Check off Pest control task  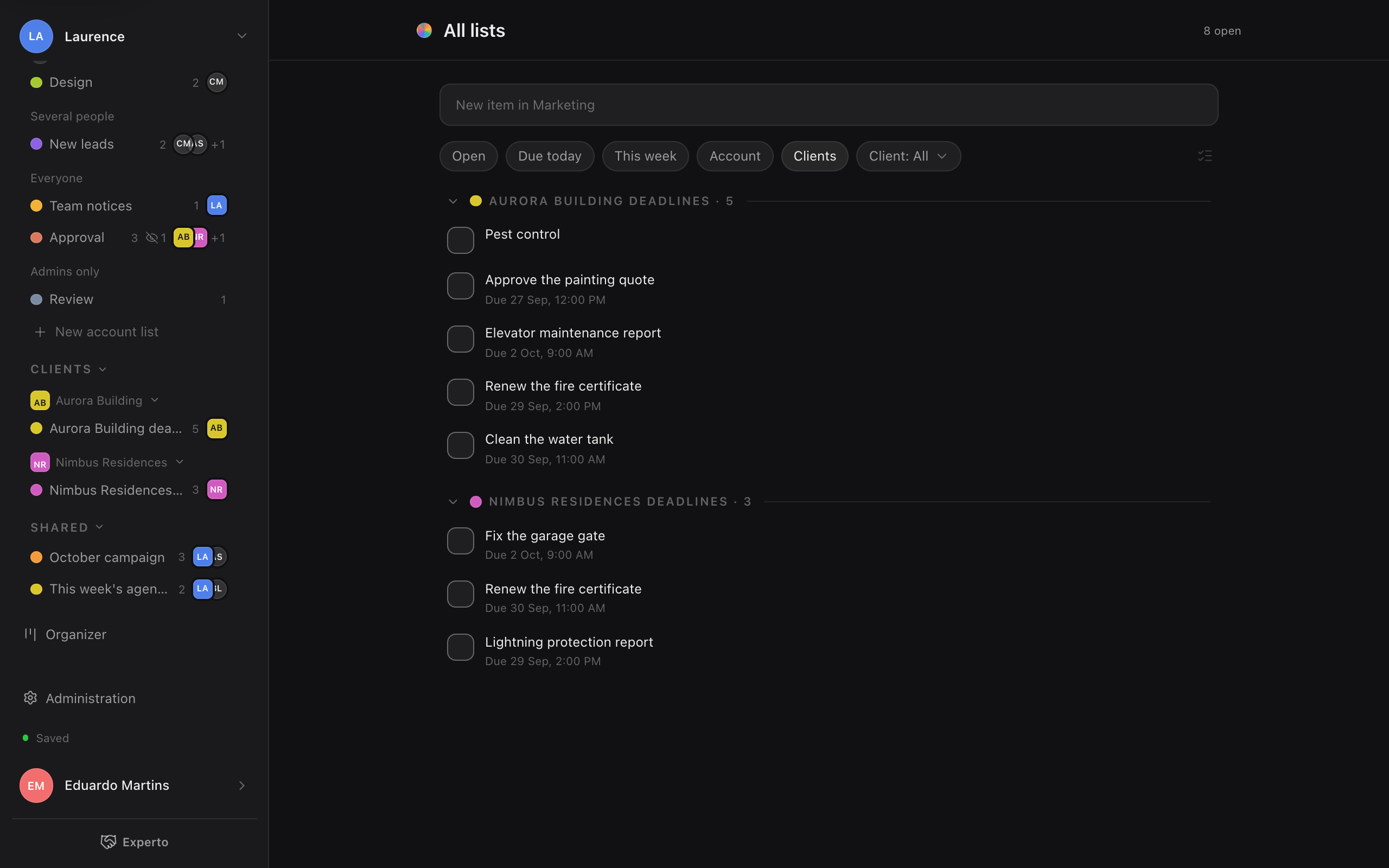tap(460, 240)
